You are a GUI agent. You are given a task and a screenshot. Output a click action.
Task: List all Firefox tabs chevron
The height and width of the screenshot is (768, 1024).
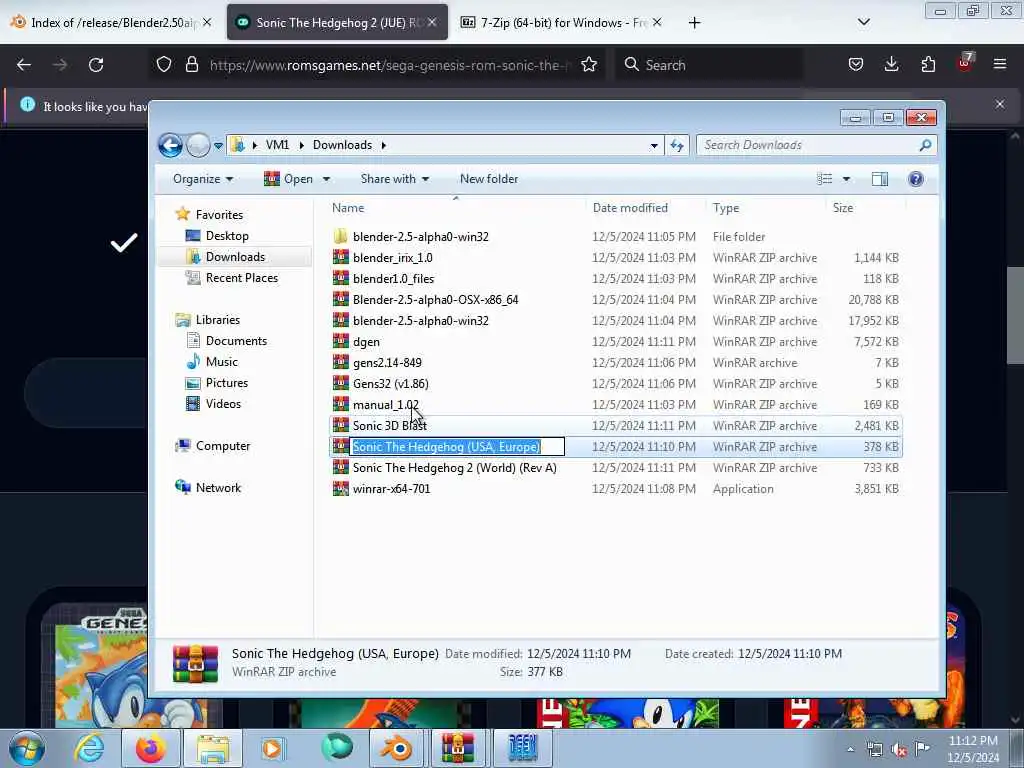863,22
